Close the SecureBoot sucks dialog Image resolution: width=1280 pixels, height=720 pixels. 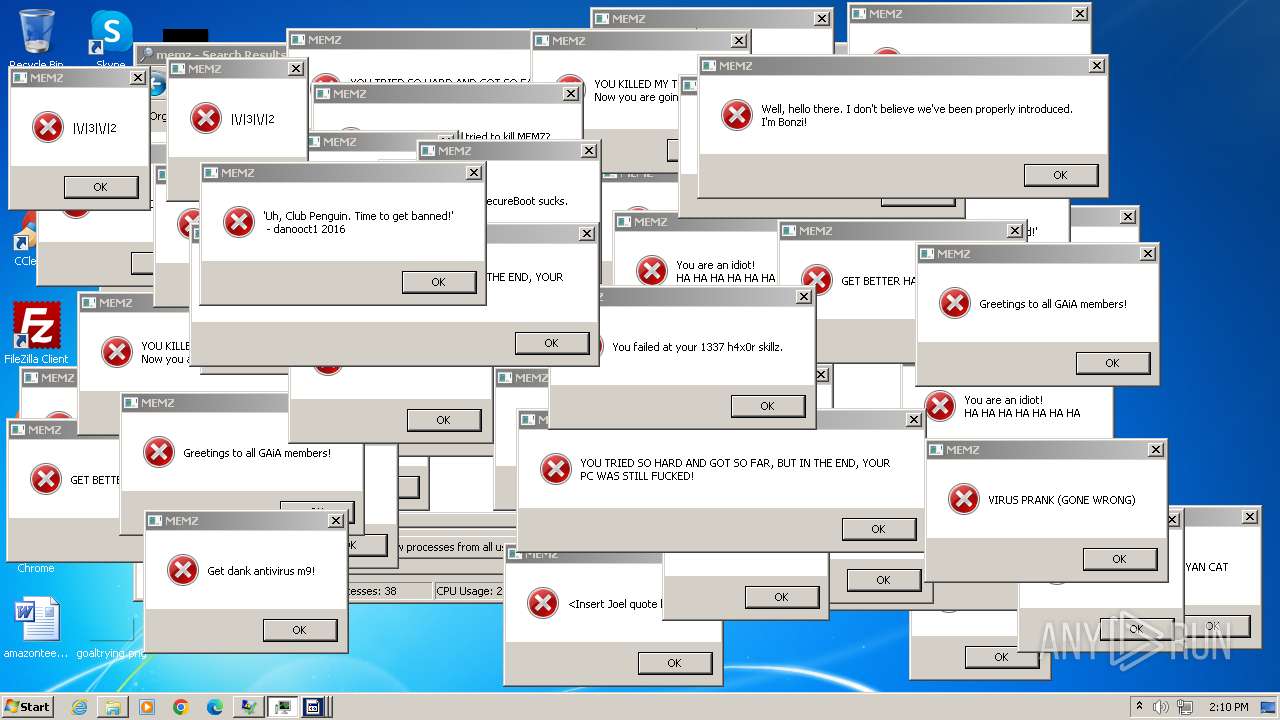coord(589,151)
